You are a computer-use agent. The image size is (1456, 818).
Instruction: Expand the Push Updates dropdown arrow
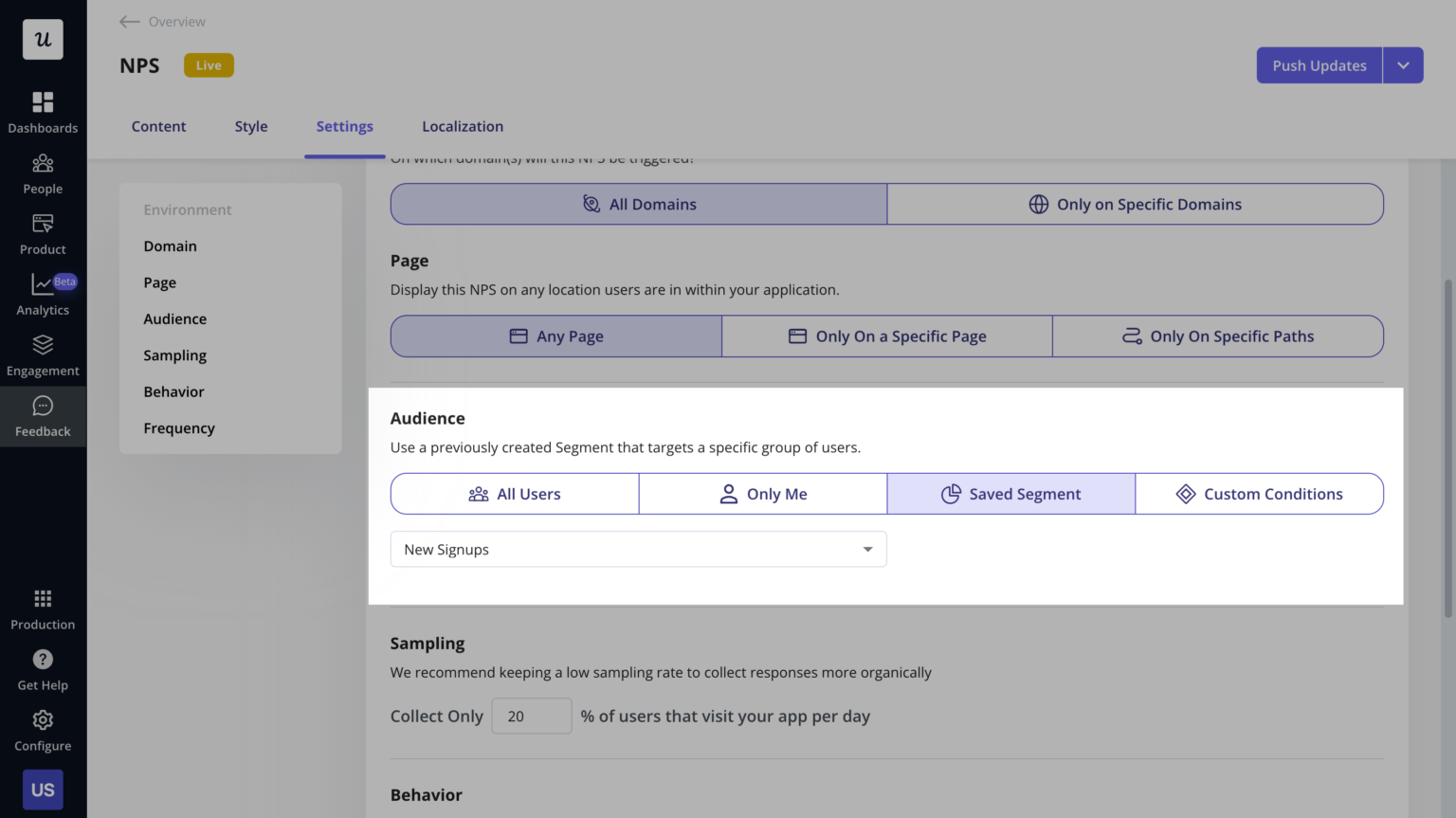click(x=1403, y=64)
